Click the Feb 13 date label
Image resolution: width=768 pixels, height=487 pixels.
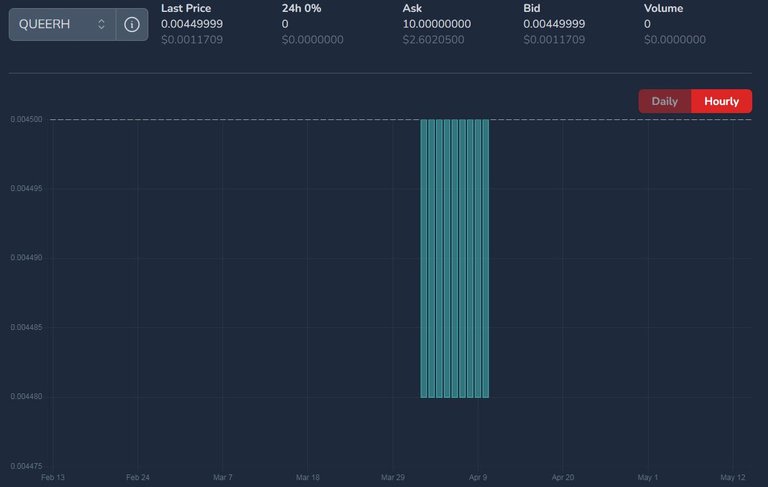53,477
